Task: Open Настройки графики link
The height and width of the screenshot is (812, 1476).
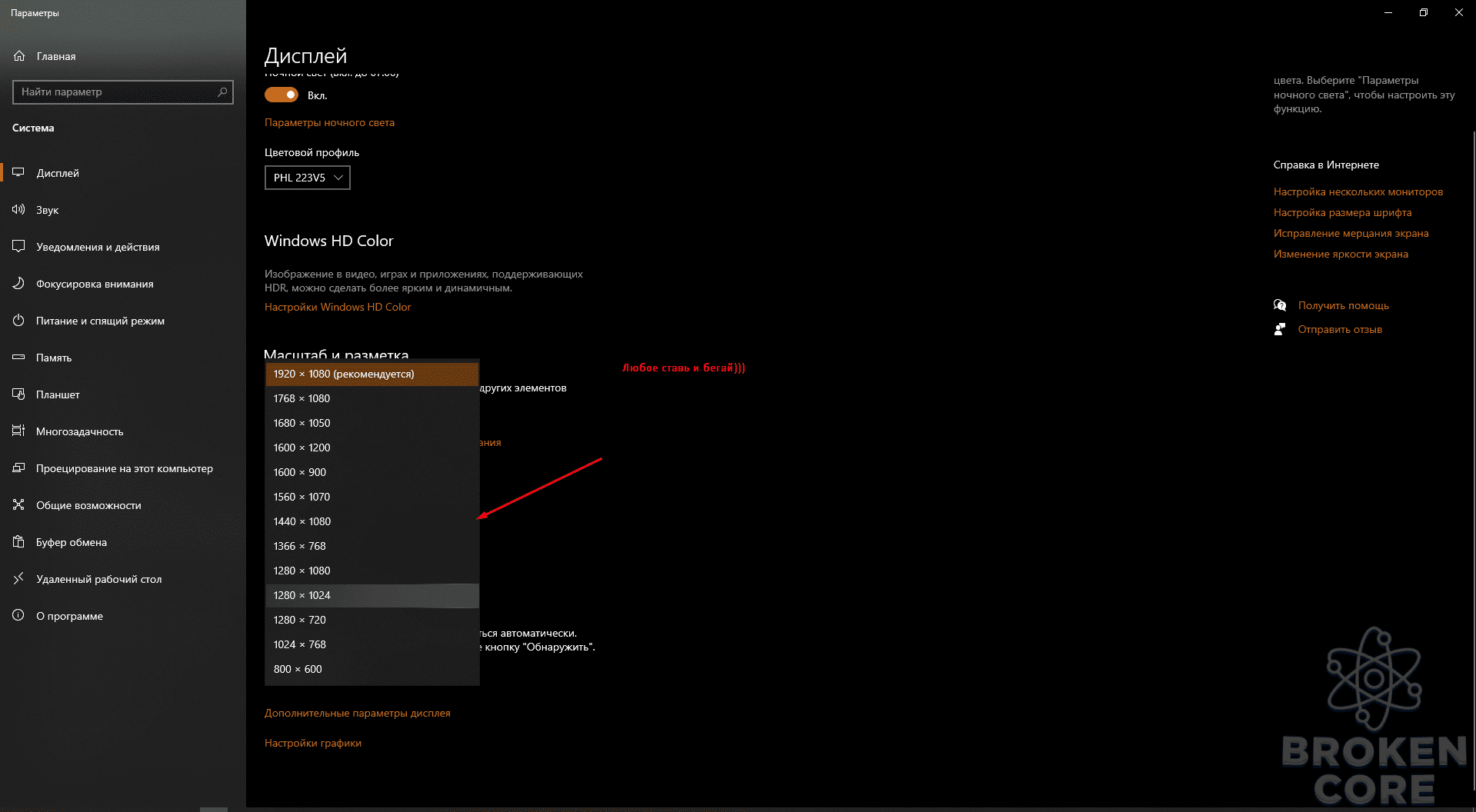Action: click(x=313, y=743)
